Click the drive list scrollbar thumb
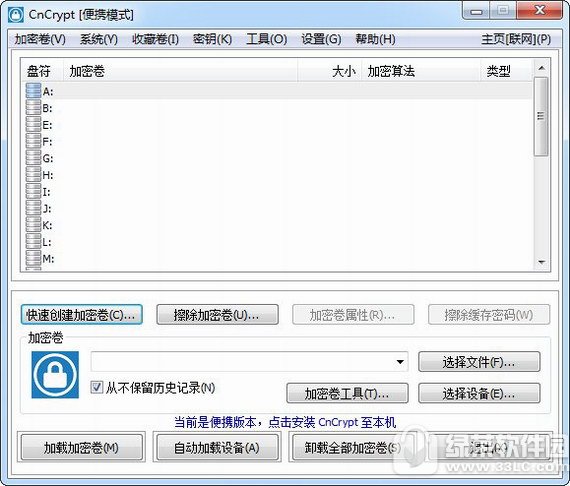 541,116
